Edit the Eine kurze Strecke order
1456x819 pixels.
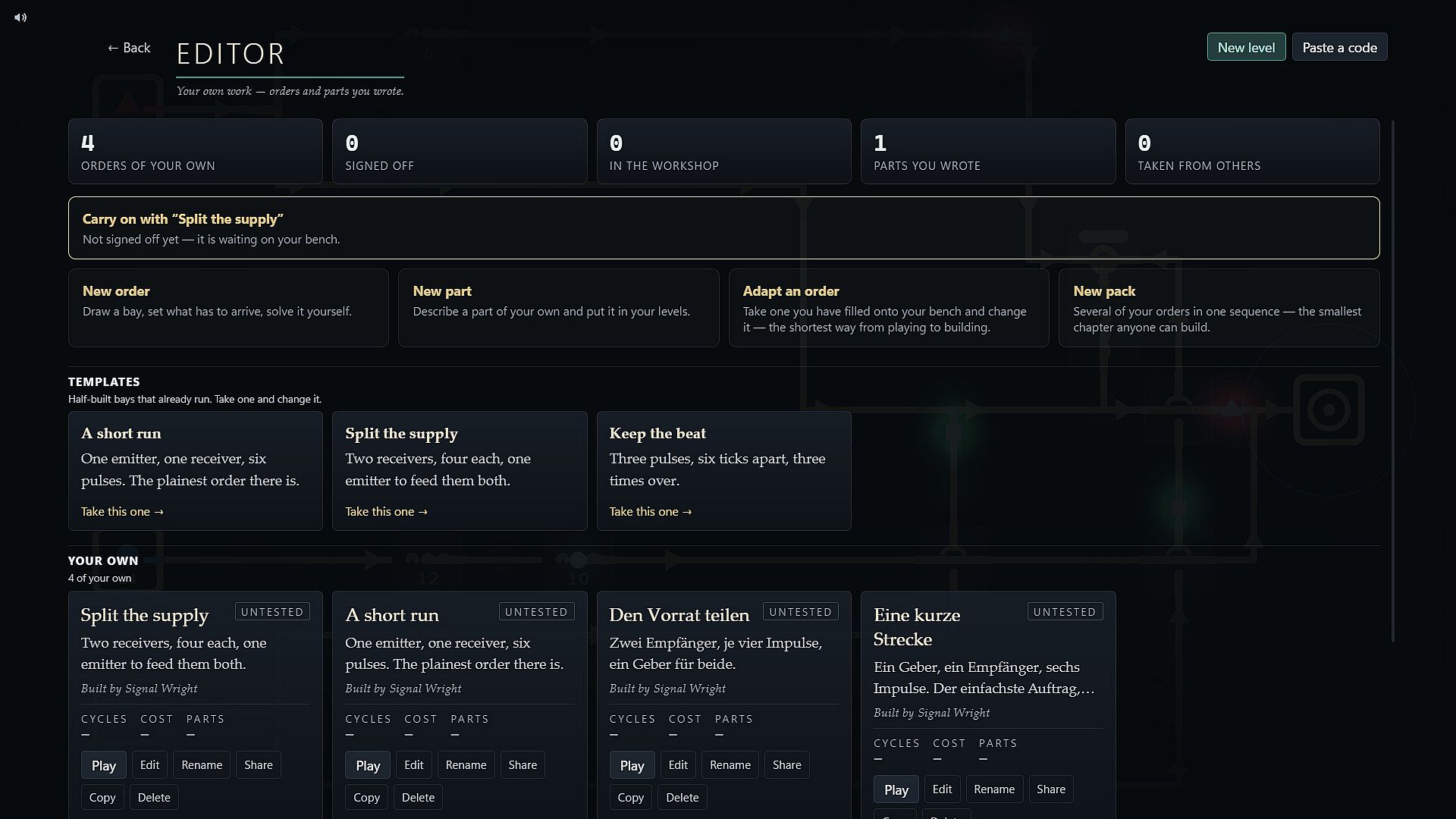coord(942,789)
